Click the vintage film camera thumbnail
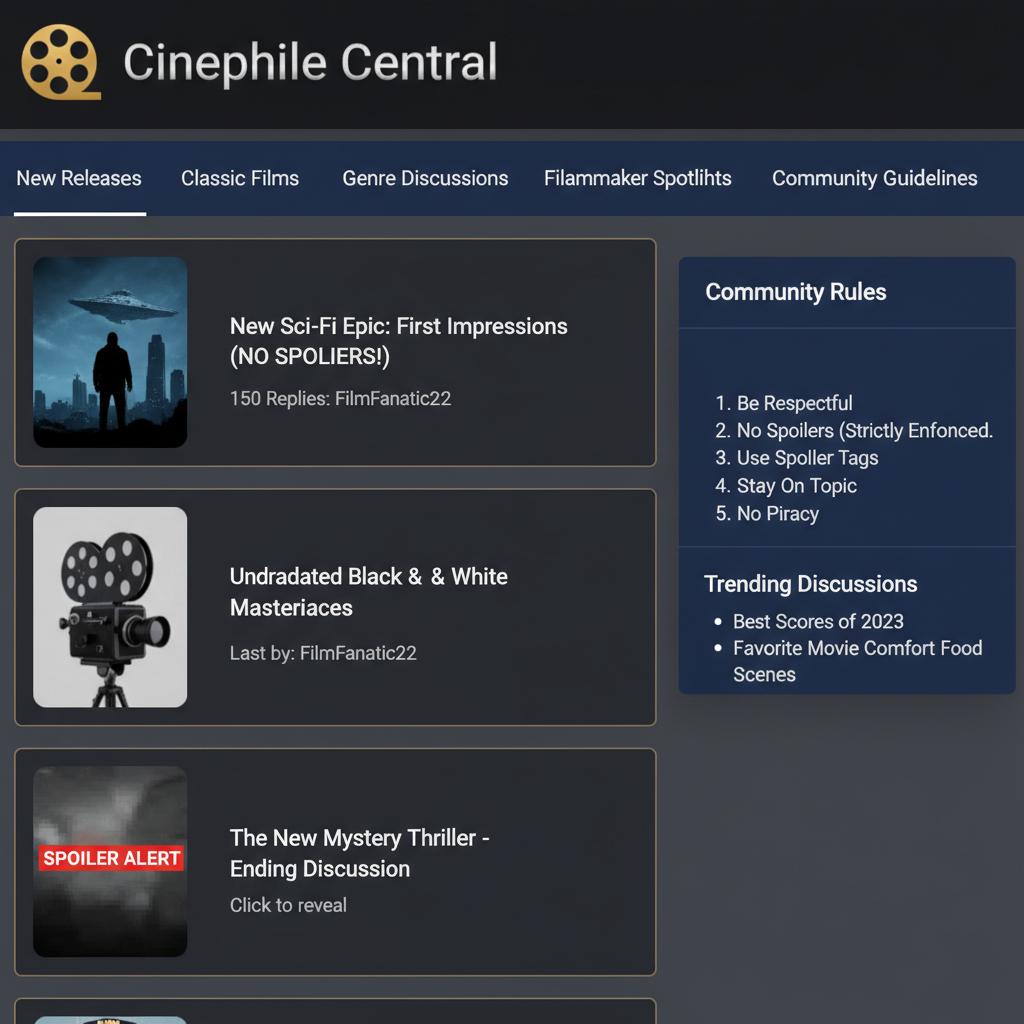Screen dimensions: 1024x1024 (110, 607)
